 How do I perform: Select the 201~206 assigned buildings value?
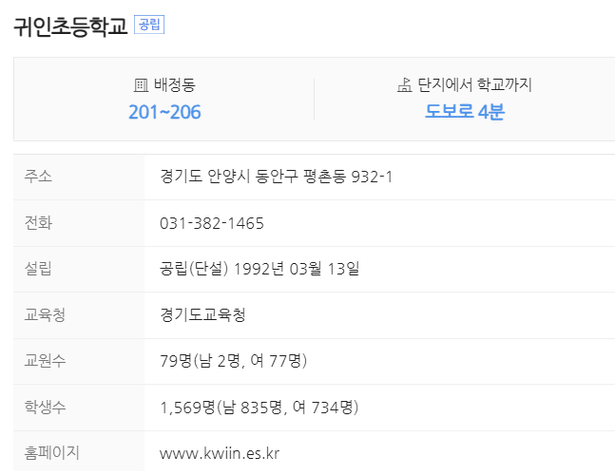165,112
